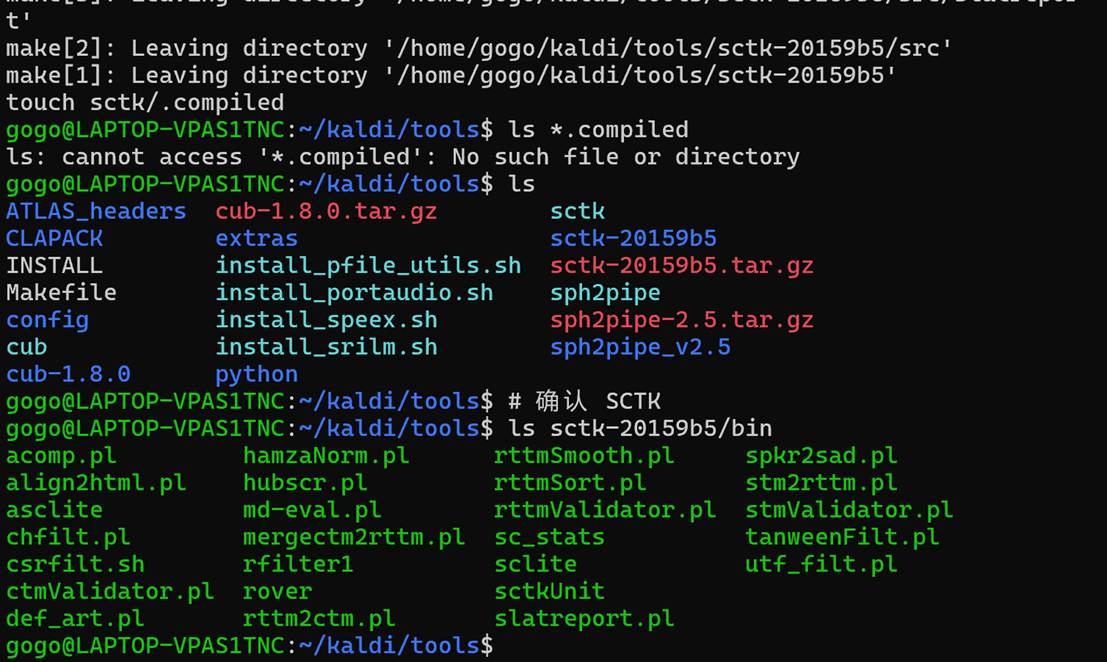Click the '# 确认 SCTK' comment text

click(585, 401)
